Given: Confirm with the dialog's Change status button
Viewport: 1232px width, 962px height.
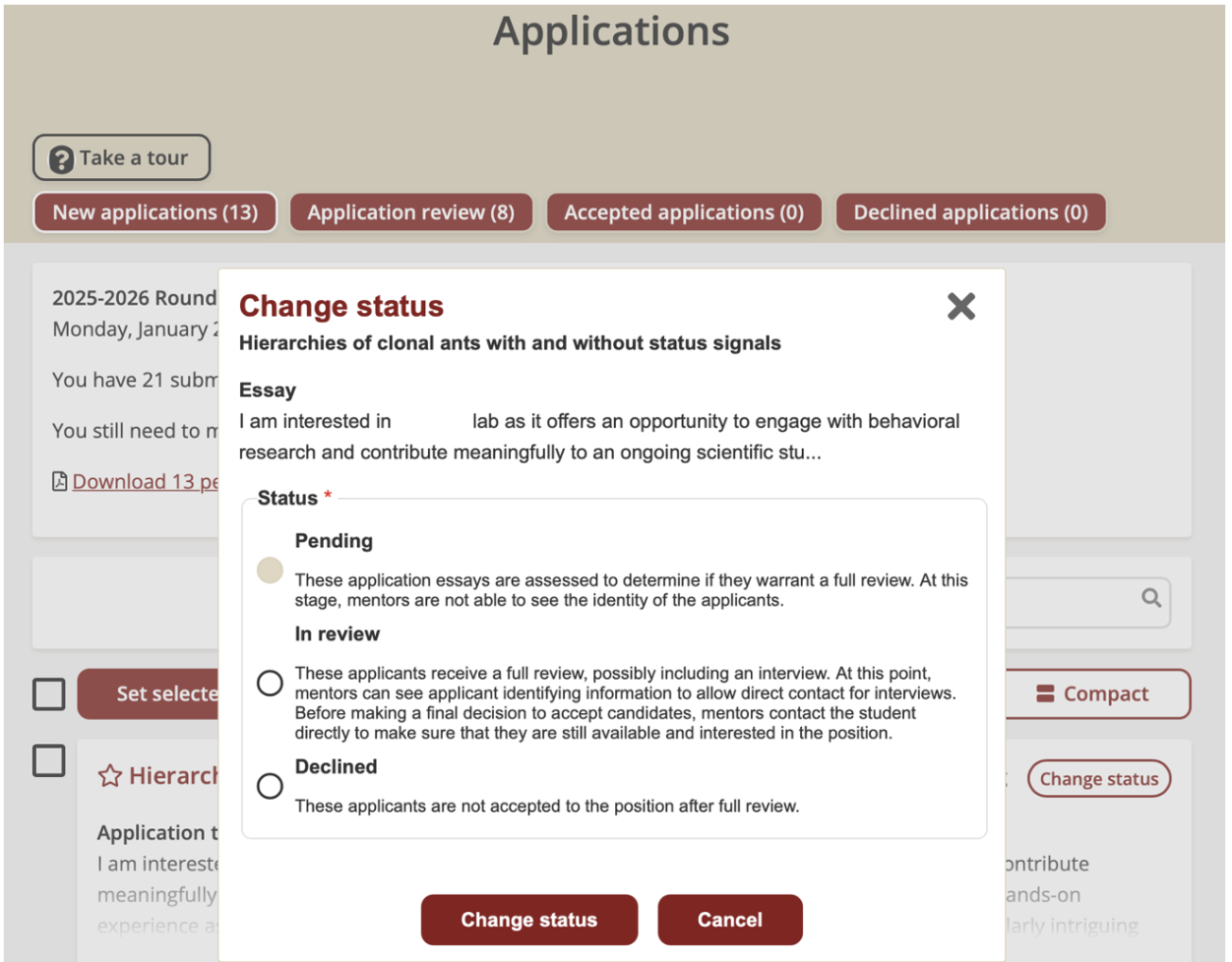Looking at the screenshot, I should pos(528,920).
